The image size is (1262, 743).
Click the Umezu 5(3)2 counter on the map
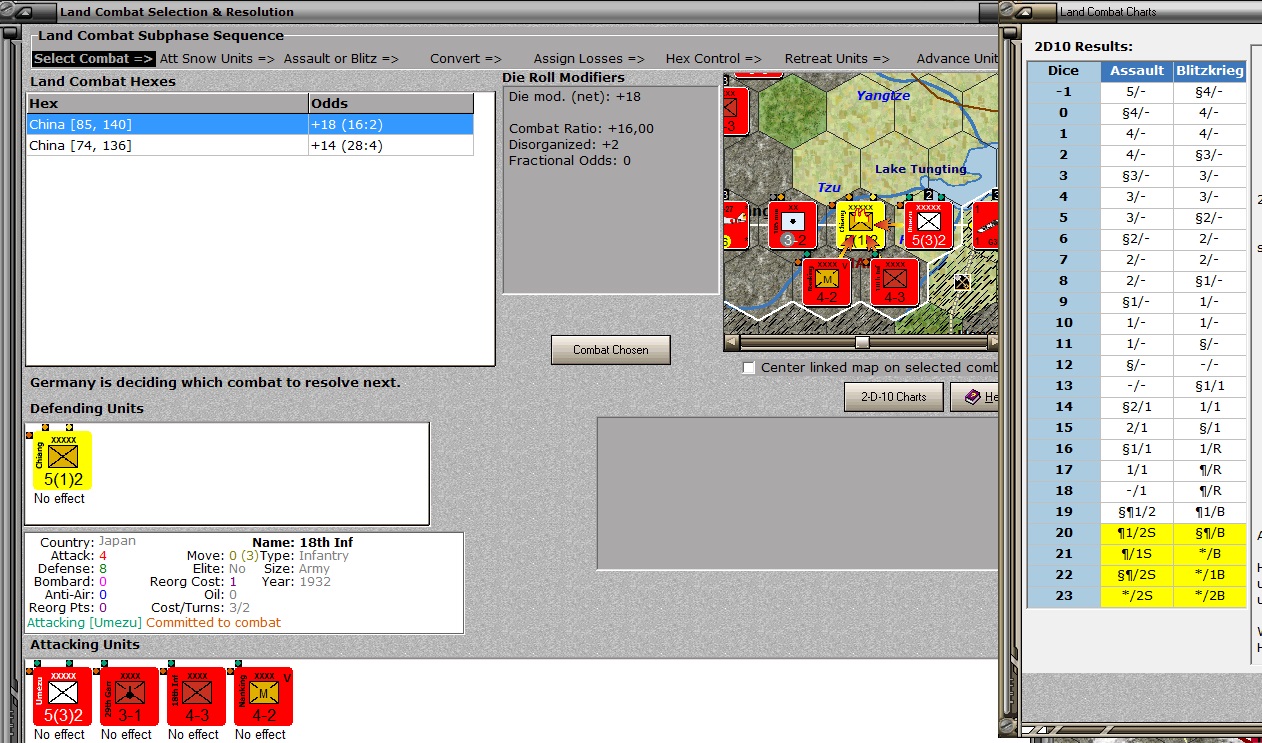(928, 225)
